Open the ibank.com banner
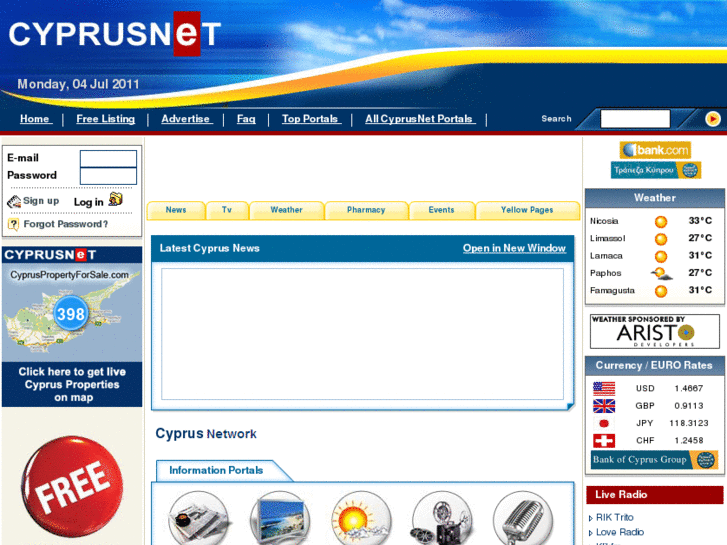727x545 pixels. (655, 150)
